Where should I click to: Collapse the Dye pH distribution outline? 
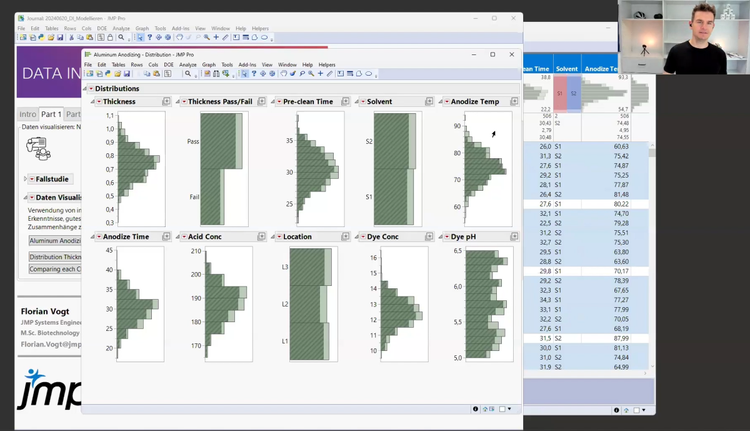(x=439, y=237)
